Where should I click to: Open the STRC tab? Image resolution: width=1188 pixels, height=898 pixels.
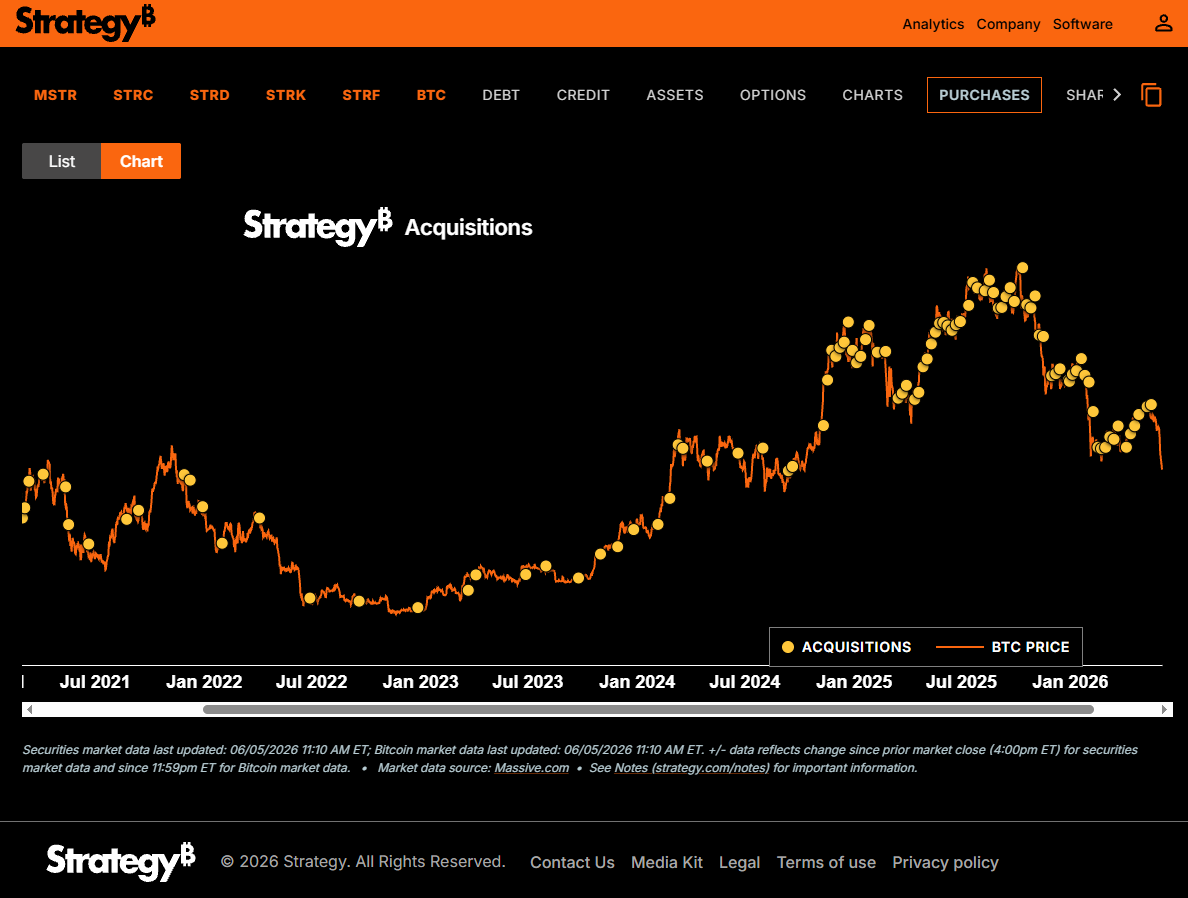click(133, 95)
